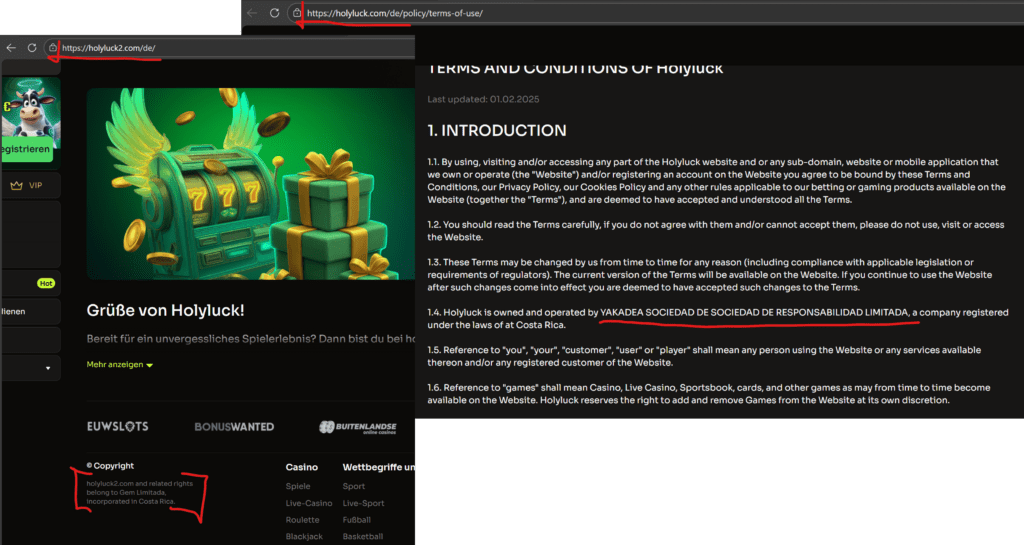The image size is (1024, 545).
Task: Expand Mehr anzeigen text
Action: click(x=120, y=364)
